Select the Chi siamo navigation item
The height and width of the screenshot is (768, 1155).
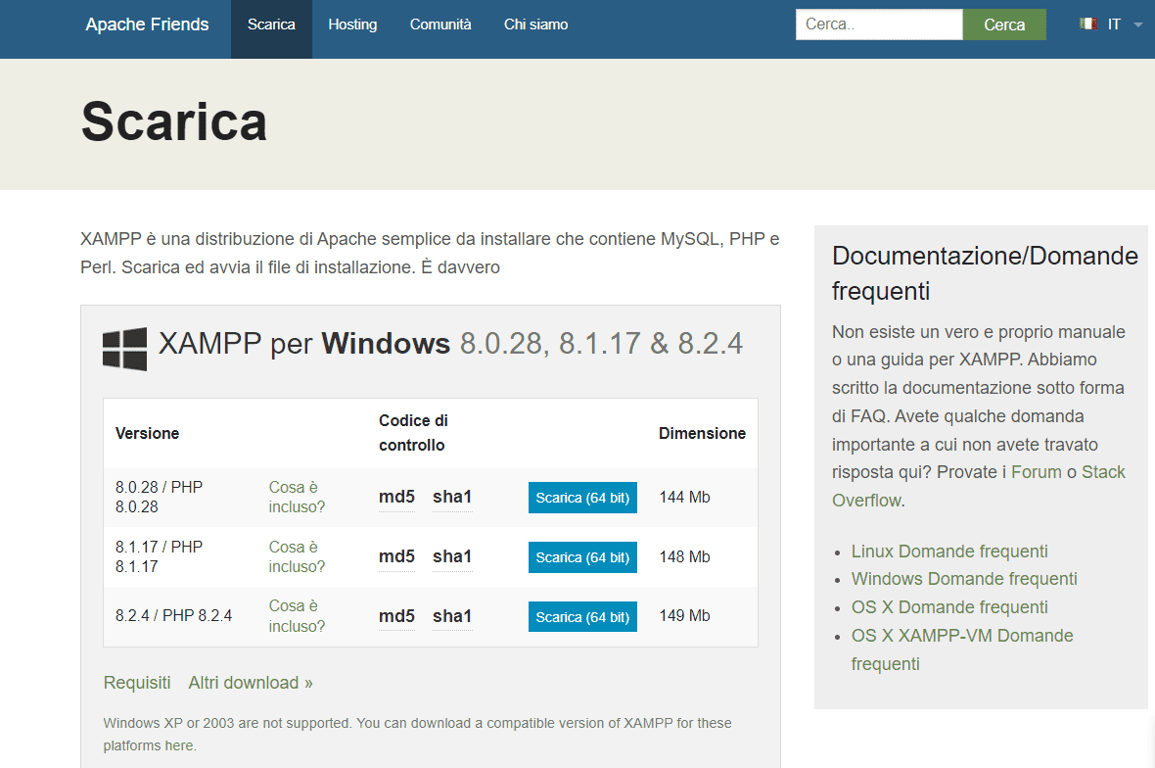535,24
